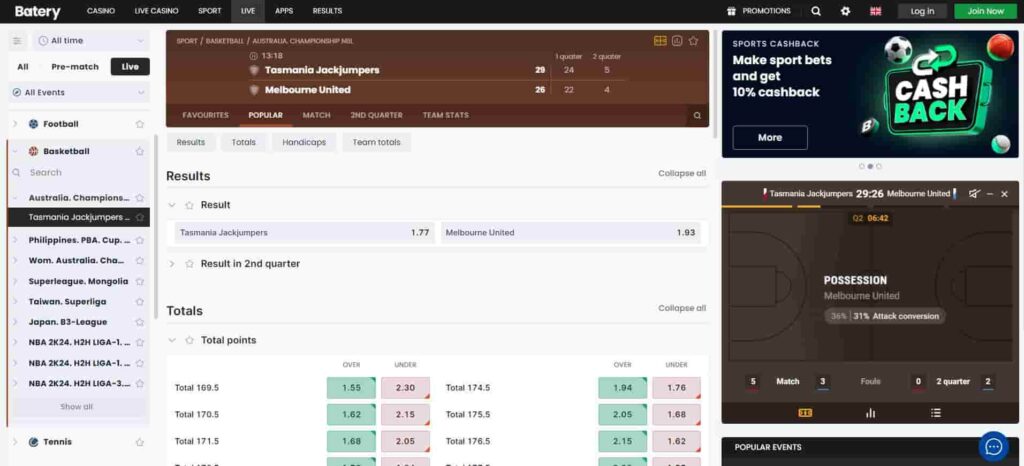This screenshot has height=466, width=1024.
Task: Expand the Tennis sport section
Action: pos(16,442)
